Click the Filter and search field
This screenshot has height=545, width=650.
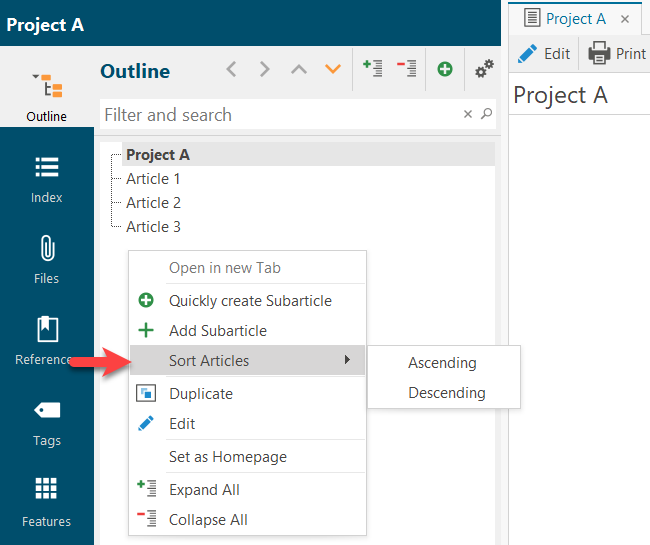[x=280, y=115]
